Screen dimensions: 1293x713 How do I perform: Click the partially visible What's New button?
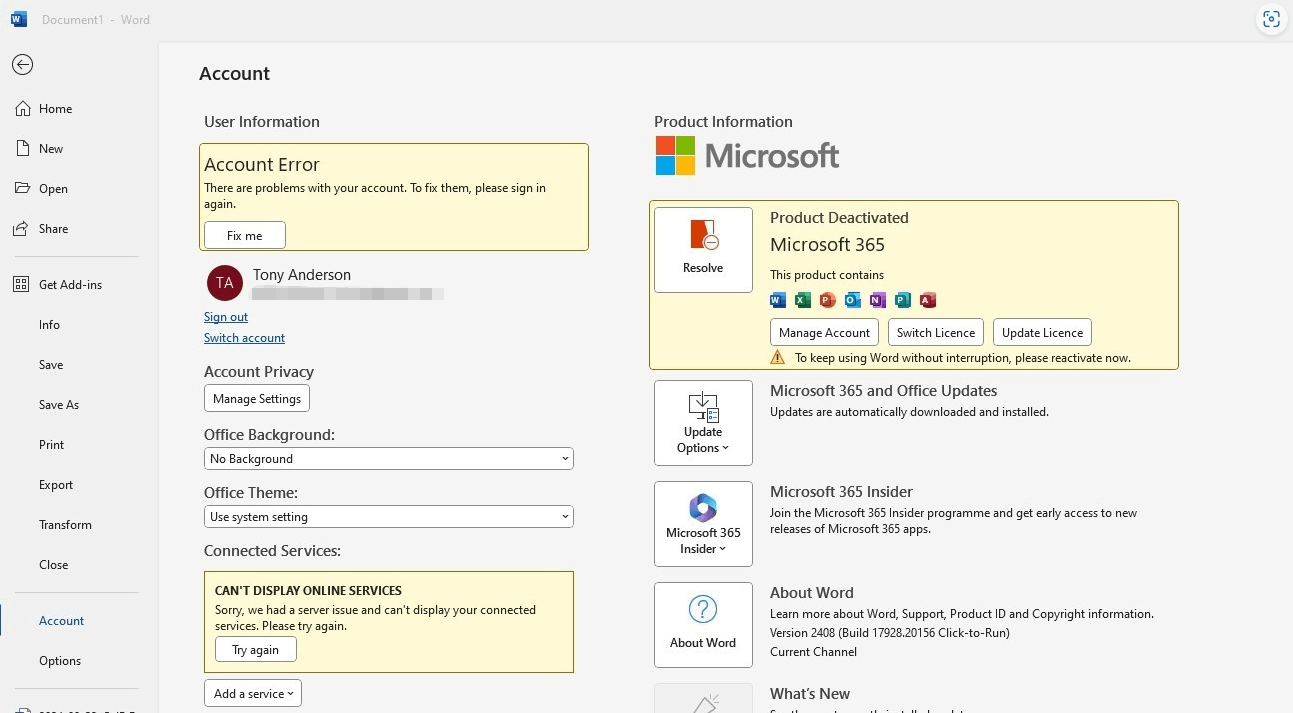(703, 698)
